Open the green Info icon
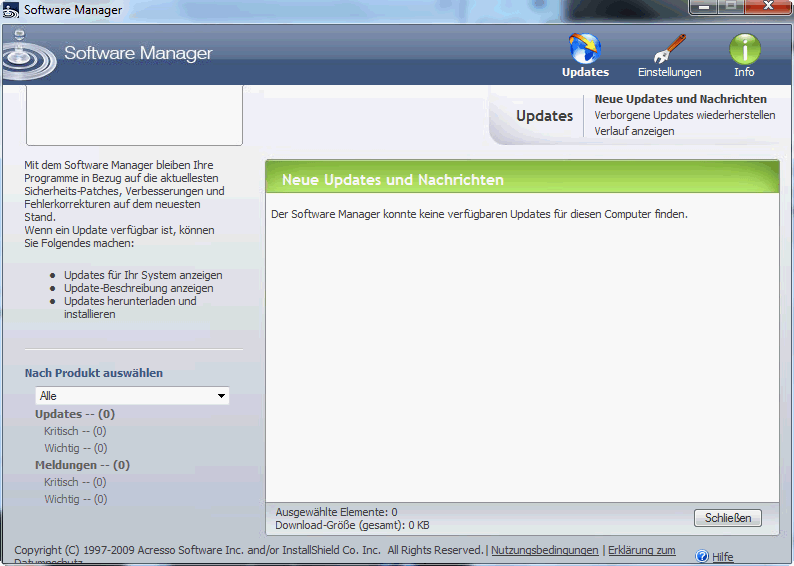Image resolution: width=794 pixels, height=566 pixels. (x=744, y=49)
